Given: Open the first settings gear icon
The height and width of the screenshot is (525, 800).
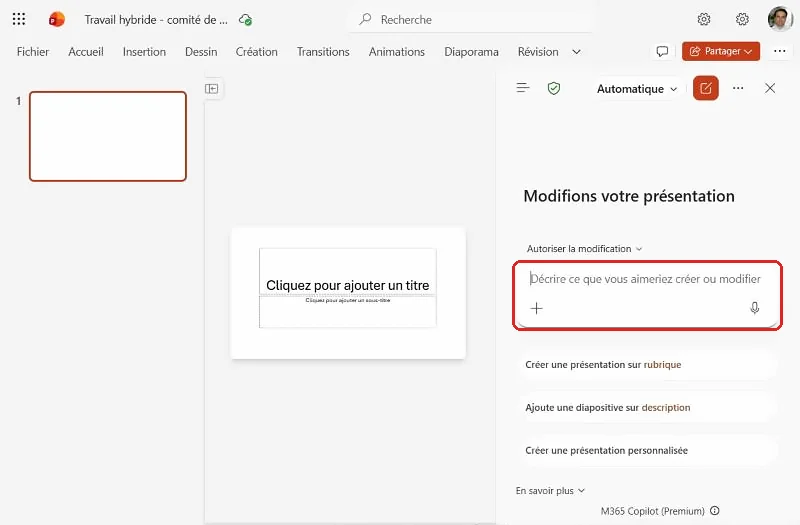Looking at the screenshot, I should [704, 19].
